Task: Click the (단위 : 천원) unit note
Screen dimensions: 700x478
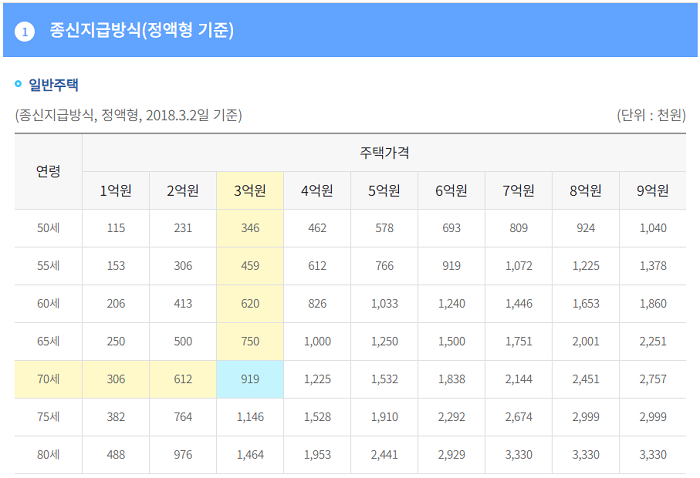Action: pyautogui.click(x=651, y=115)
